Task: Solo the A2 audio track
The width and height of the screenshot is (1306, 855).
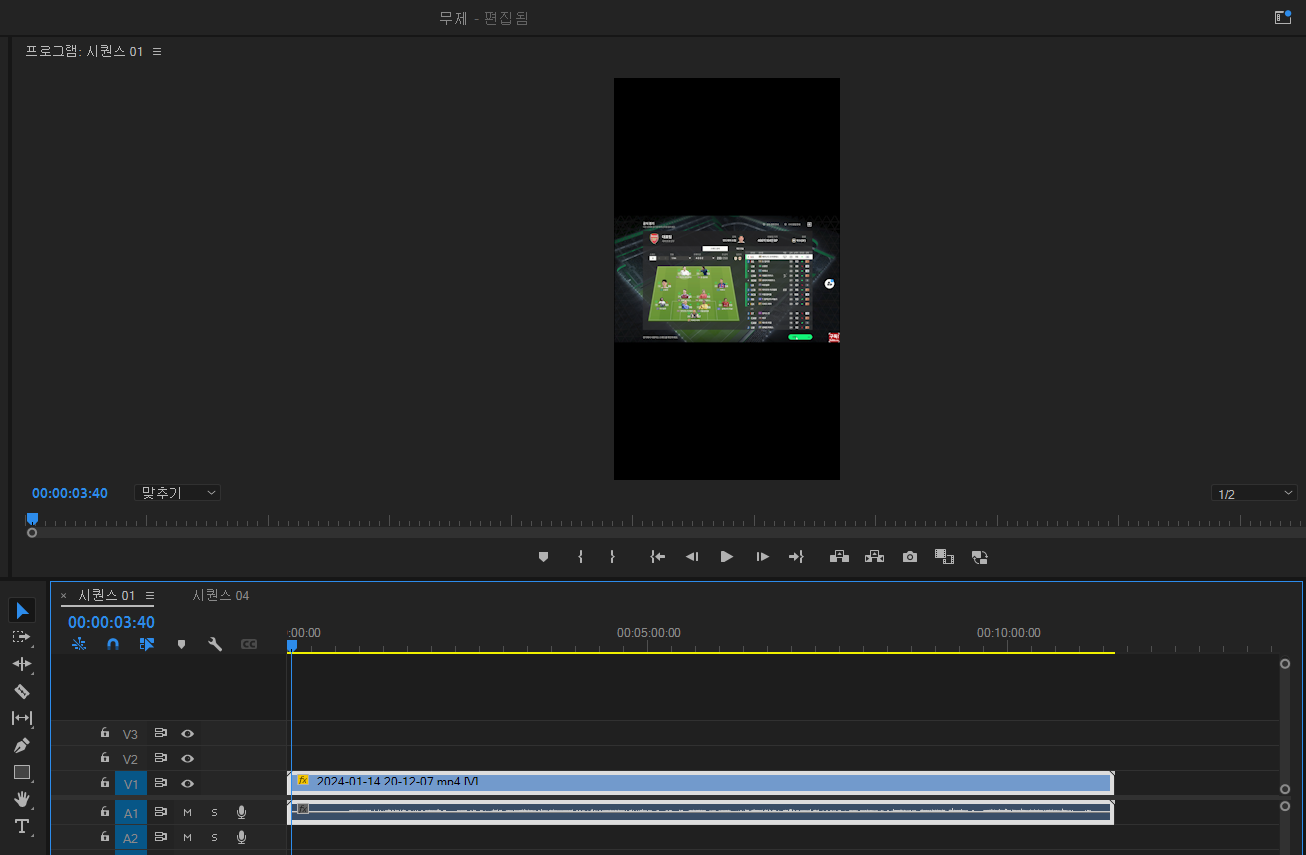Action: [214, 838]
